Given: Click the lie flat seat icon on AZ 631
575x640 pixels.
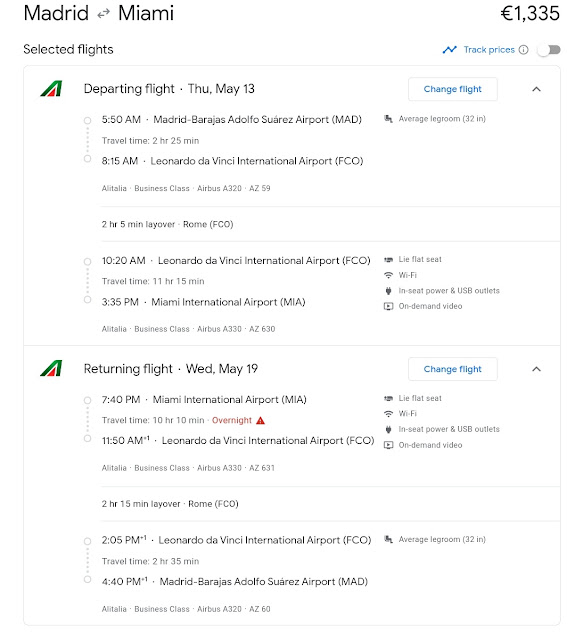Looking at the screenshot, I should point(389,398).
